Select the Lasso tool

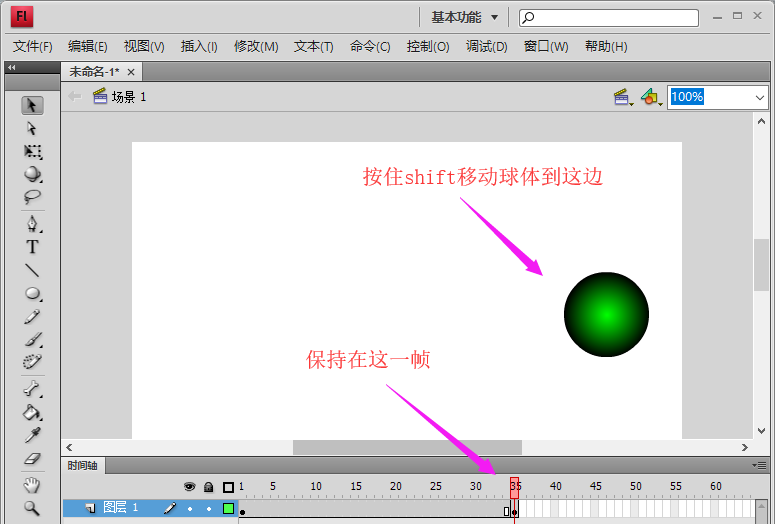coord(32,197)
